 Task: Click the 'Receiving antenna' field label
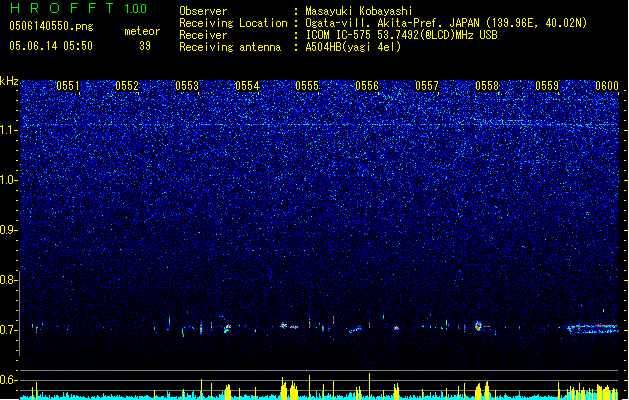pos(230,47)
